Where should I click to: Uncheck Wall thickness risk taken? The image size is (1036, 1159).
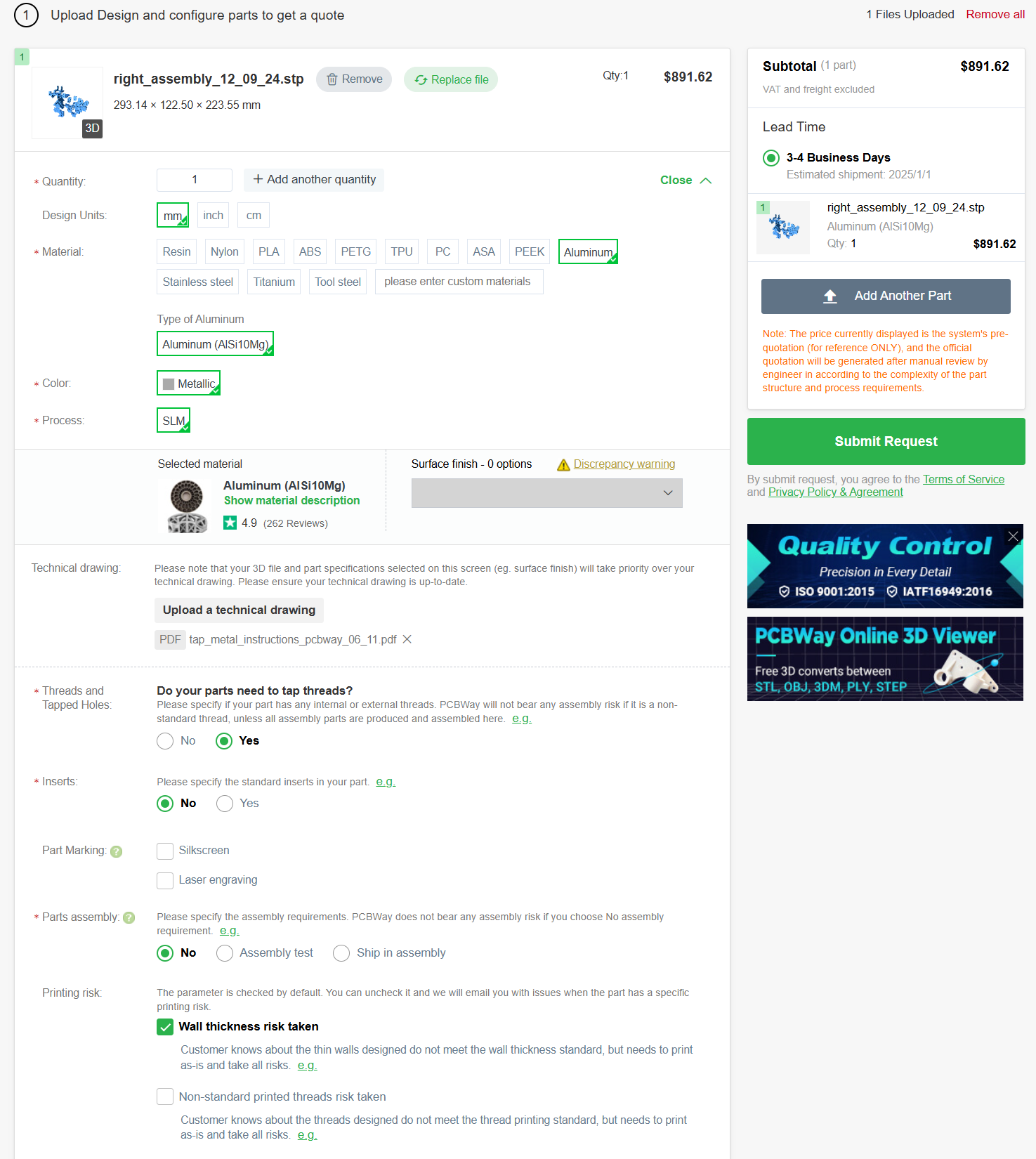165,1027
